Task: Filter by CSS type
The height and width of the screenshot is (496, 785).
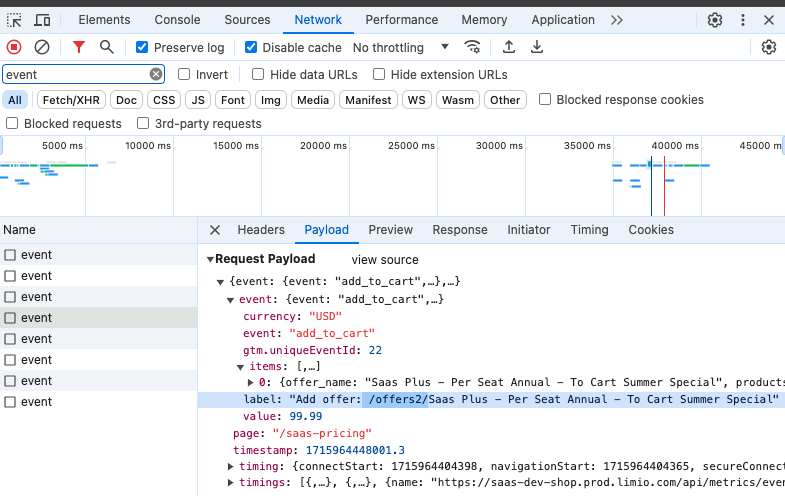Action: 164,100
